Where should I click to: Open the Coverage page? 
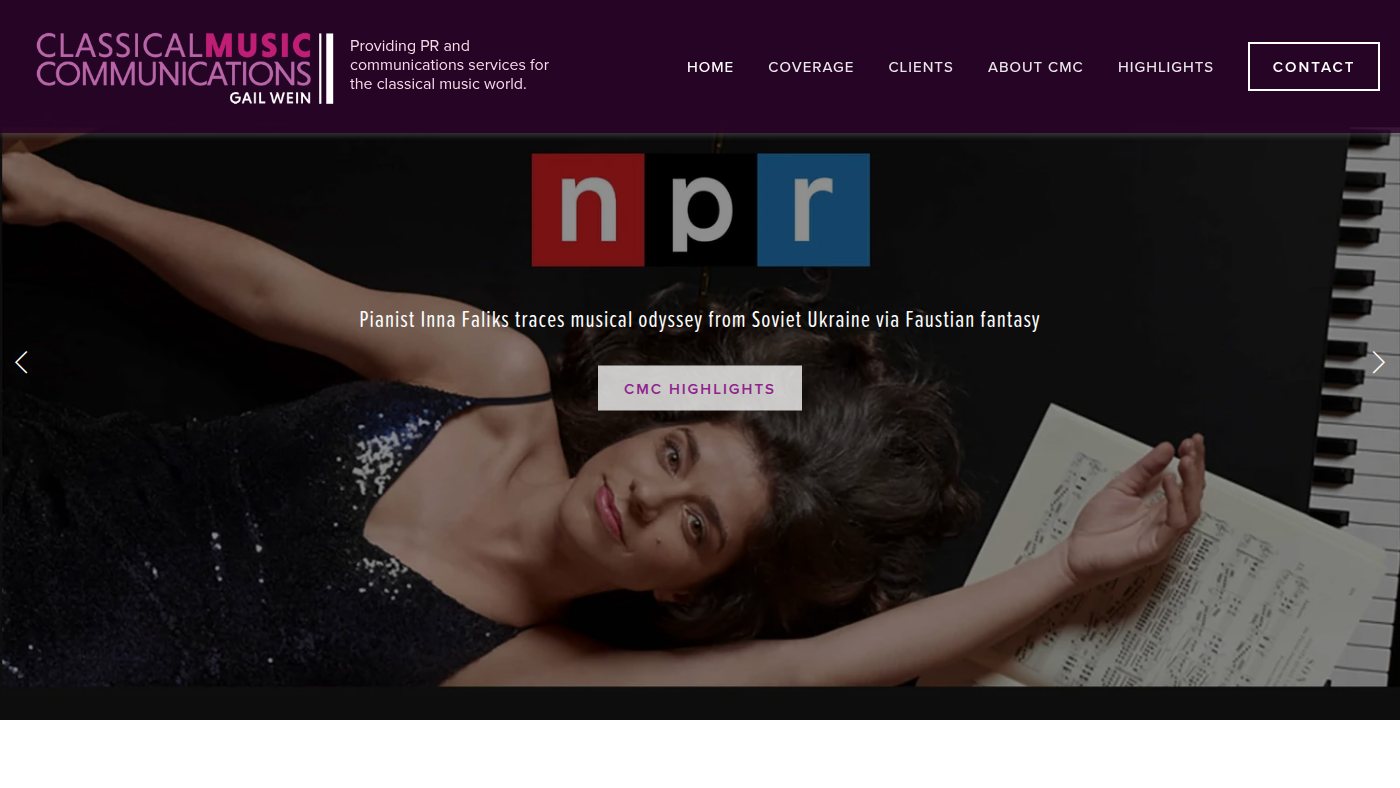pos(811,67)
